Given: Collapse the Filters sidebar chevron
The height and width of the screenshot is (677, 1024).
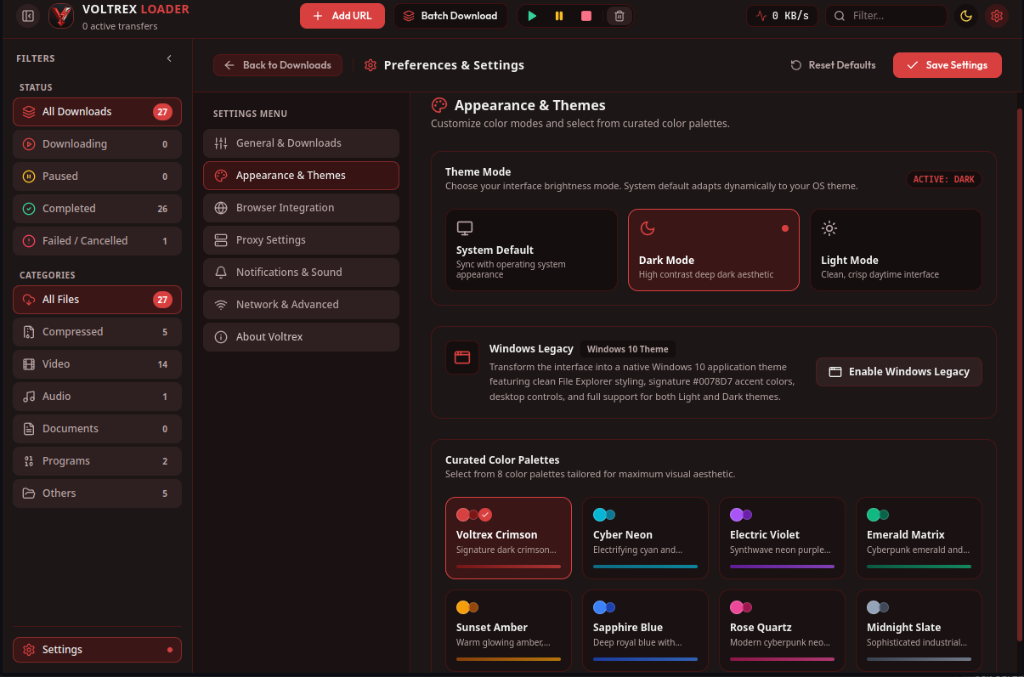Looking at the screenshot, I should 169,58.
